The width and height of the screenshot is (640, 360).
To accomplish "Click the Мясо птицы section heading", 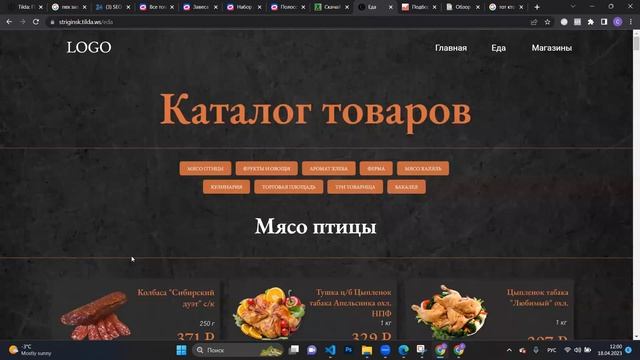I will [316, 226].
